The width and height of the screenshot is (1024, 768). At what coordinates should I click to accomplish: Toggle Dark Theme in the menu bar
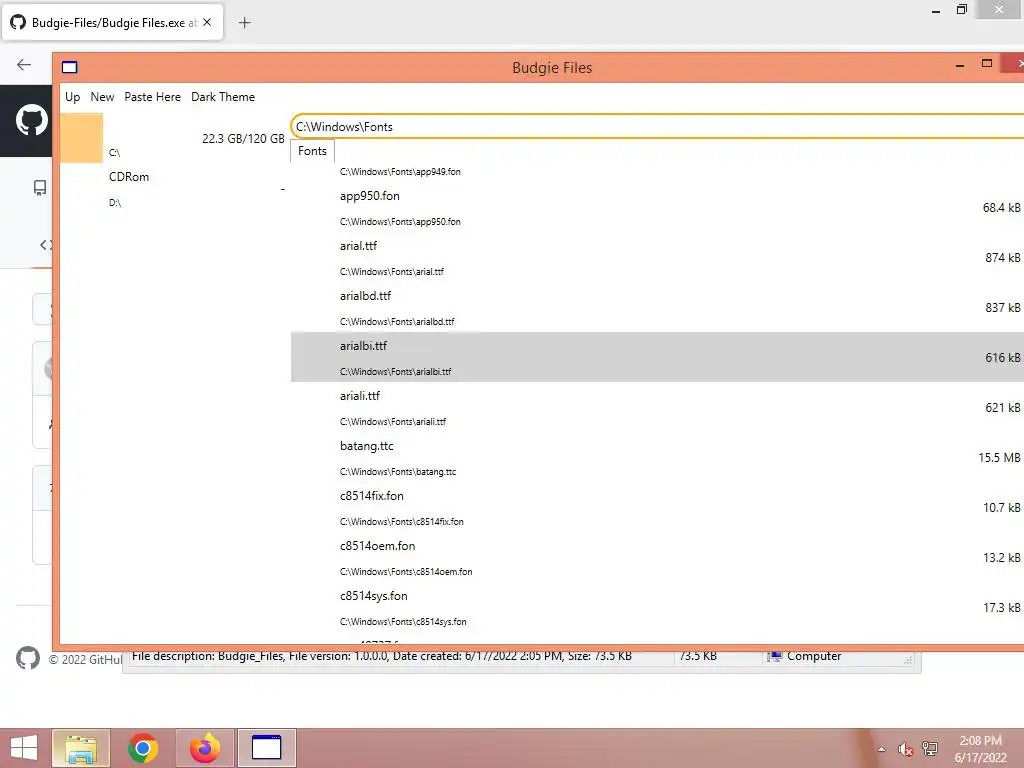tap(223, 97)
